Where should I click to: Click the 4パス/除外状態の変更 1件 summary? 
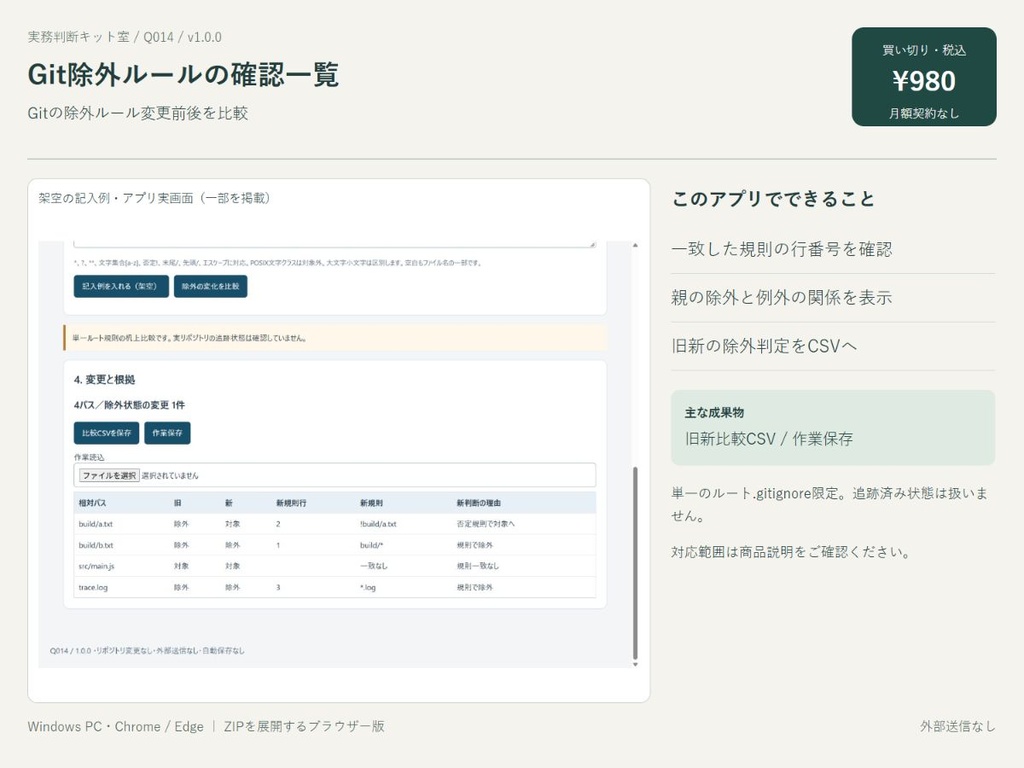pyautogui.click(x=129, y=405)
